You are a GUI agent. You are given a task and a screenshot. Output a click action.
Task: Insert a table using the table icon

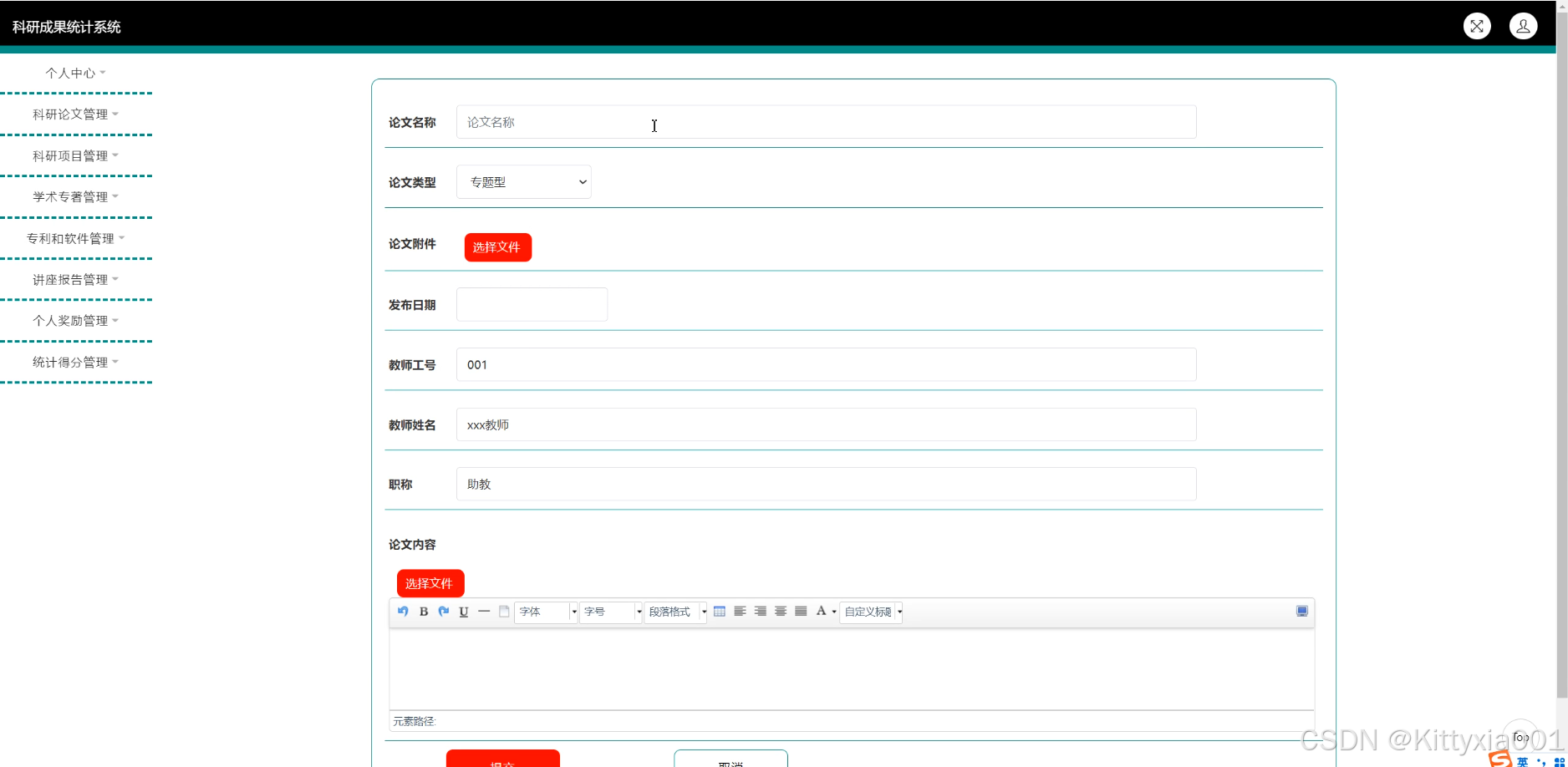(x=720, y=612)
